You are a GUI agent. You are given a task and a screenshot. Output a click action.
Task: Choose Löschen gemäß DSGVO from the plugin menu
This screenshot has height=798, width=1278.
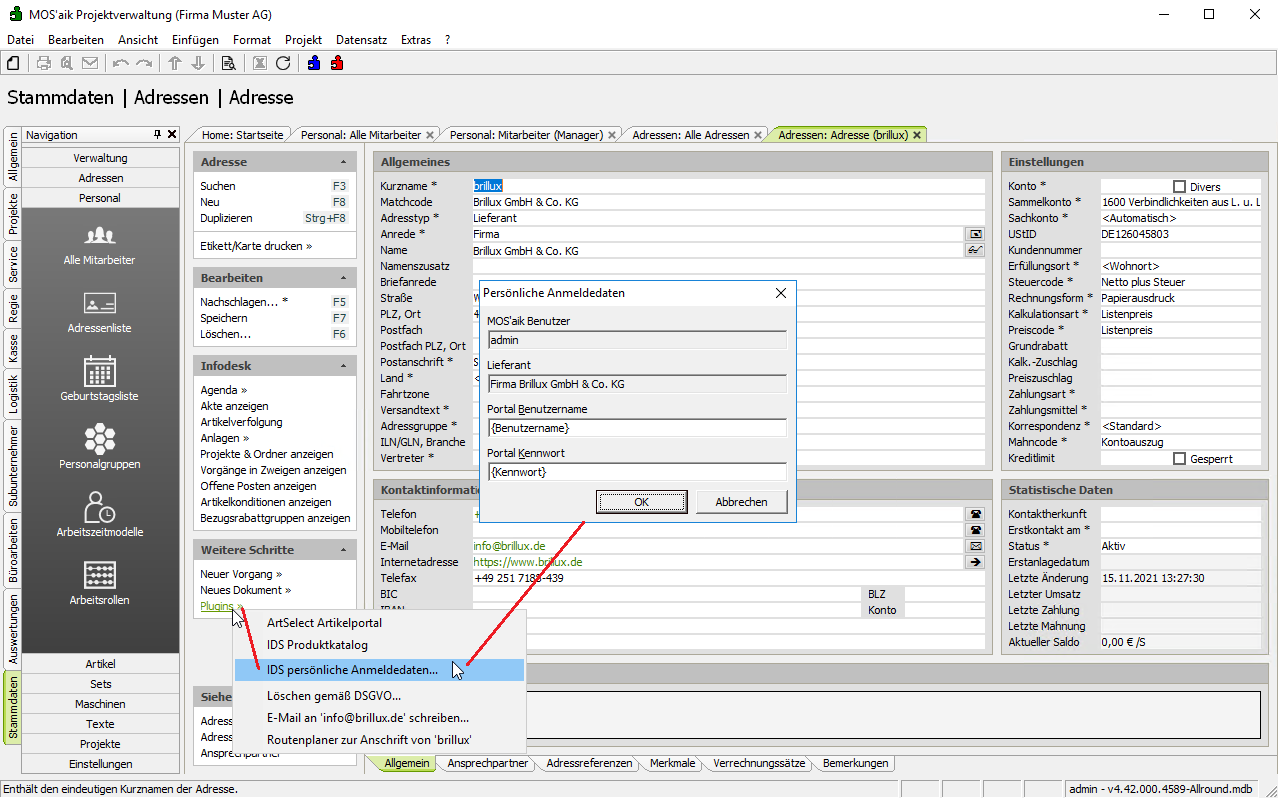pos(333,695)
